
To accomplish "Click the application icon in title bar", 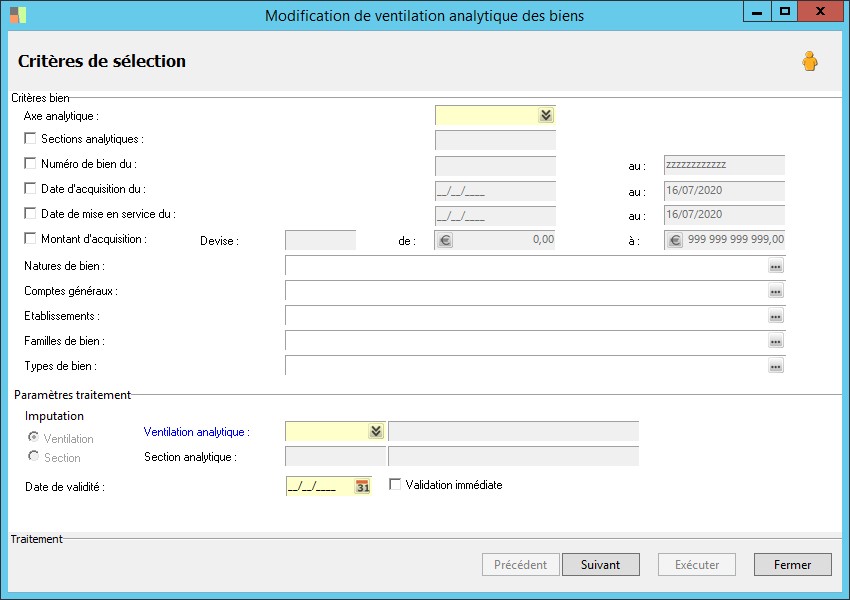I will pos(18,15).
